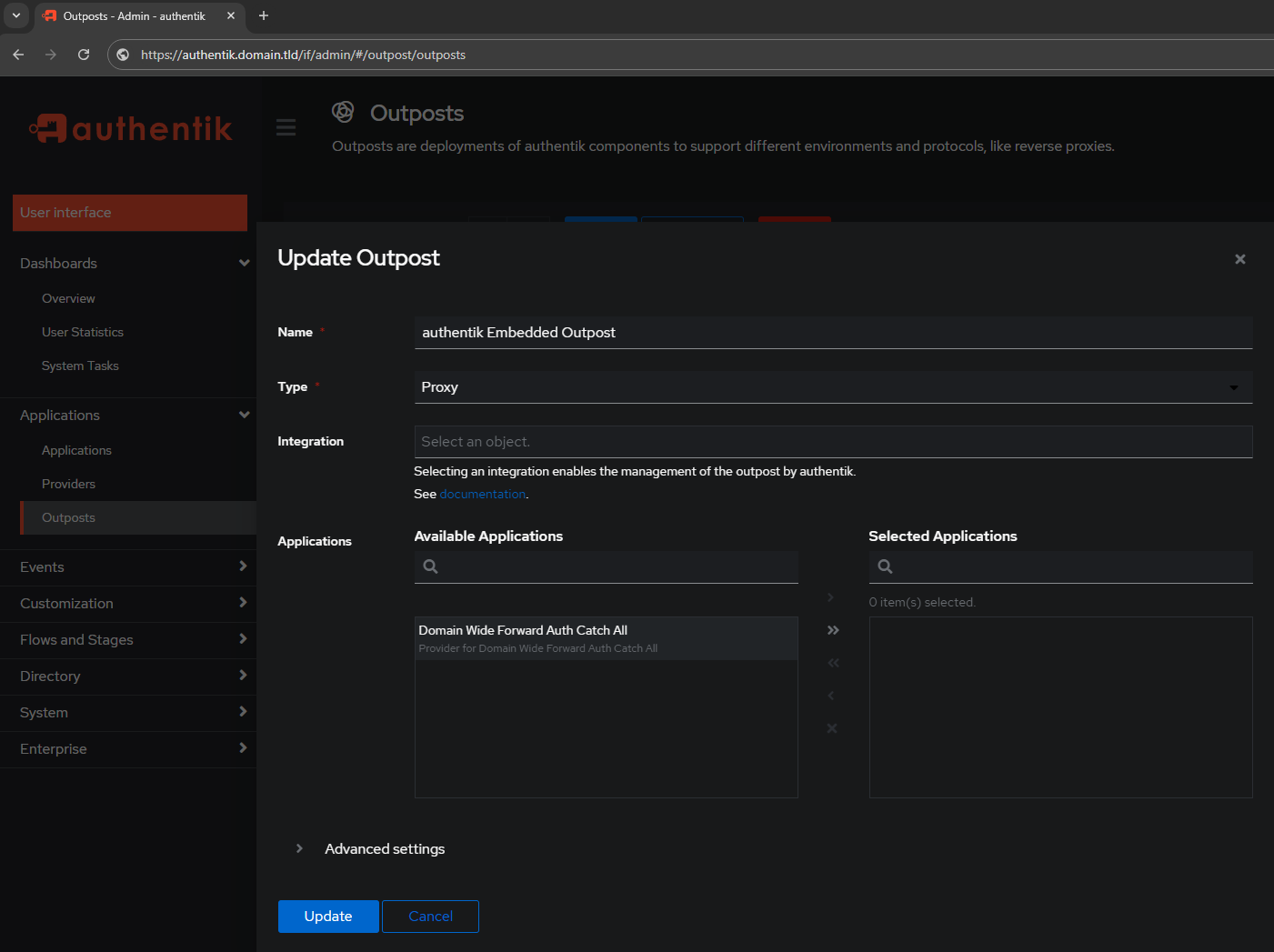The height and width of the screenshot is (952, 1274).
Task: Reload the page with browser refresh icon
Action: point(84,55)
